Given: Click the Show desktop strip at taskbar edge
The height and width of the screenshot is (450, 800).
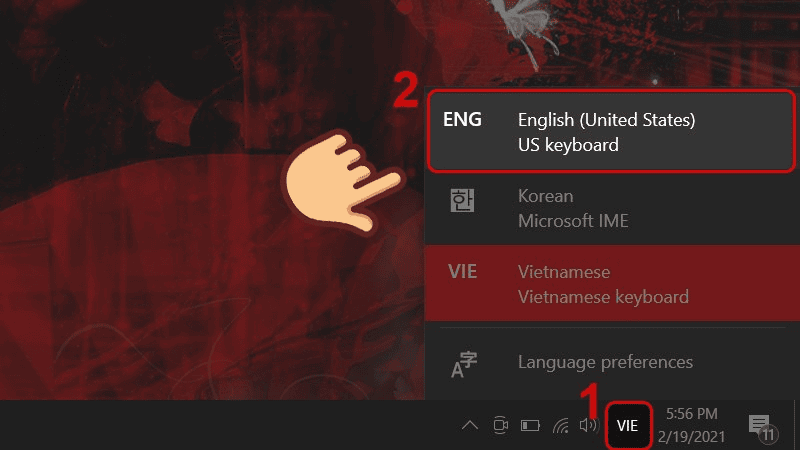Looking at the screenshot, I should pos(796,426).
